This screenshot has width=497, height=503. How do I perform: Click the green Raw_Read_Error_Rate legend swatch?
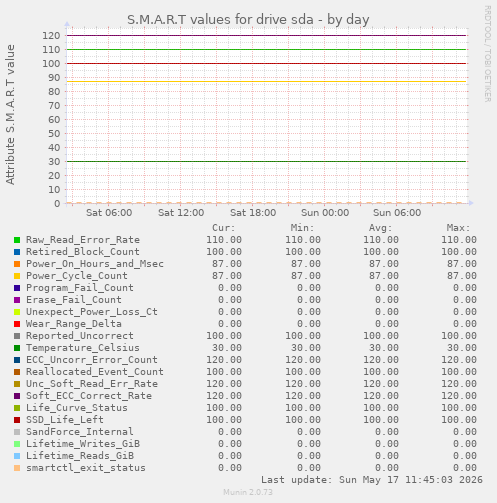(x=17, y=240)
